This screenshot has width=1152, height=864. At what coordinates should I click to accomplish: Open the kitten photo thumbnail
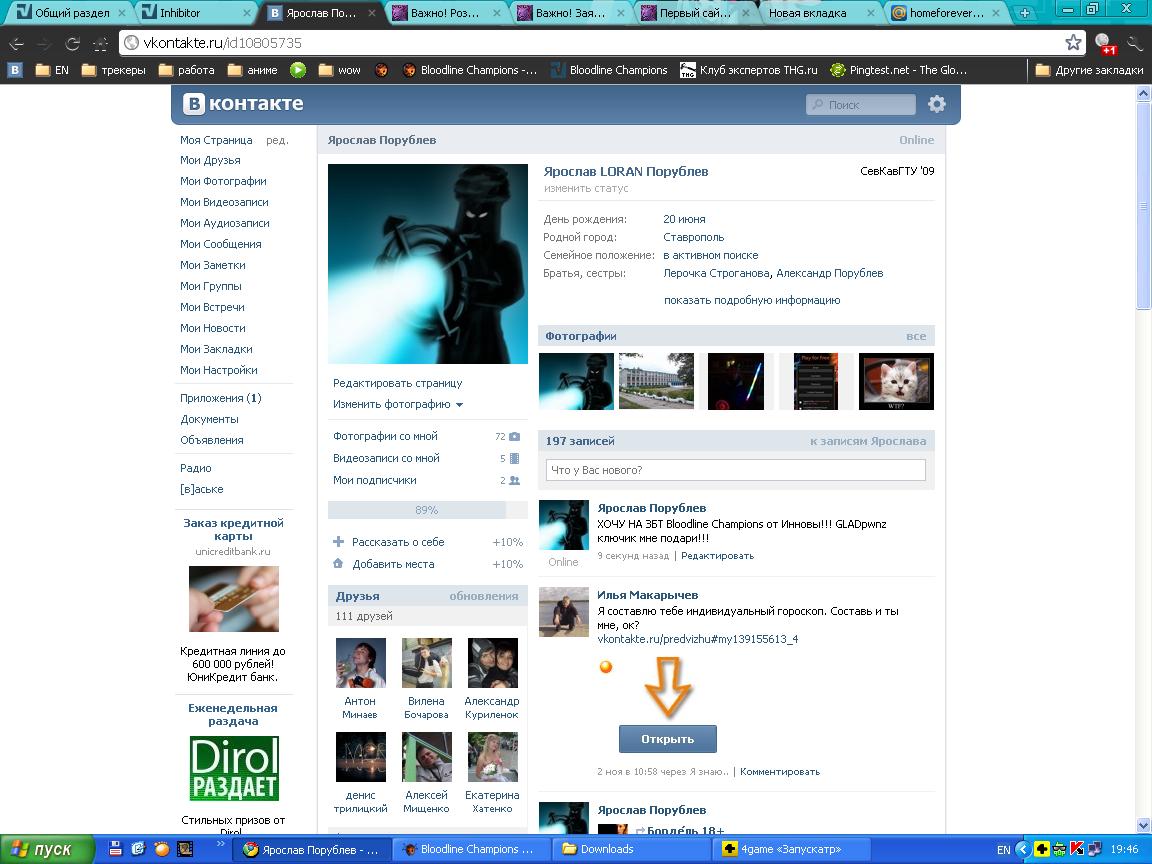coord(896,381)
